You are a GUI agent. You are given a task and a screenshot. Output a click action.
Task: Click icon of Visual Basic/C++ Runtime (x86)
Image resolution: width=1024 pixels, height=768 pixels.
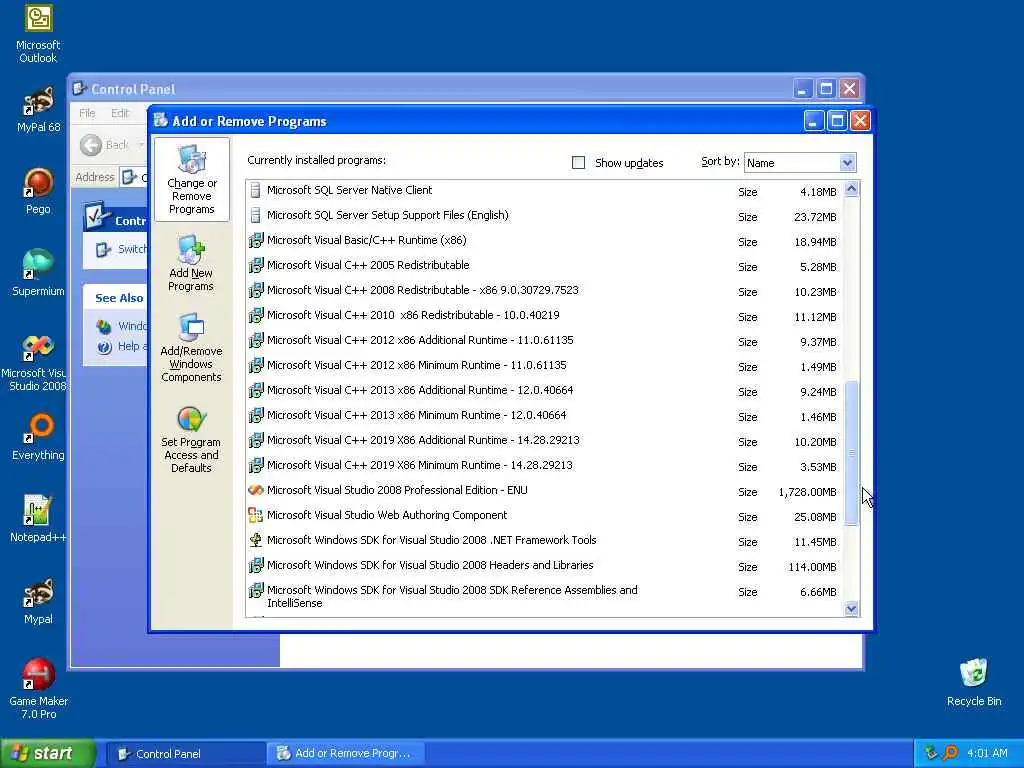click(255, 240)
